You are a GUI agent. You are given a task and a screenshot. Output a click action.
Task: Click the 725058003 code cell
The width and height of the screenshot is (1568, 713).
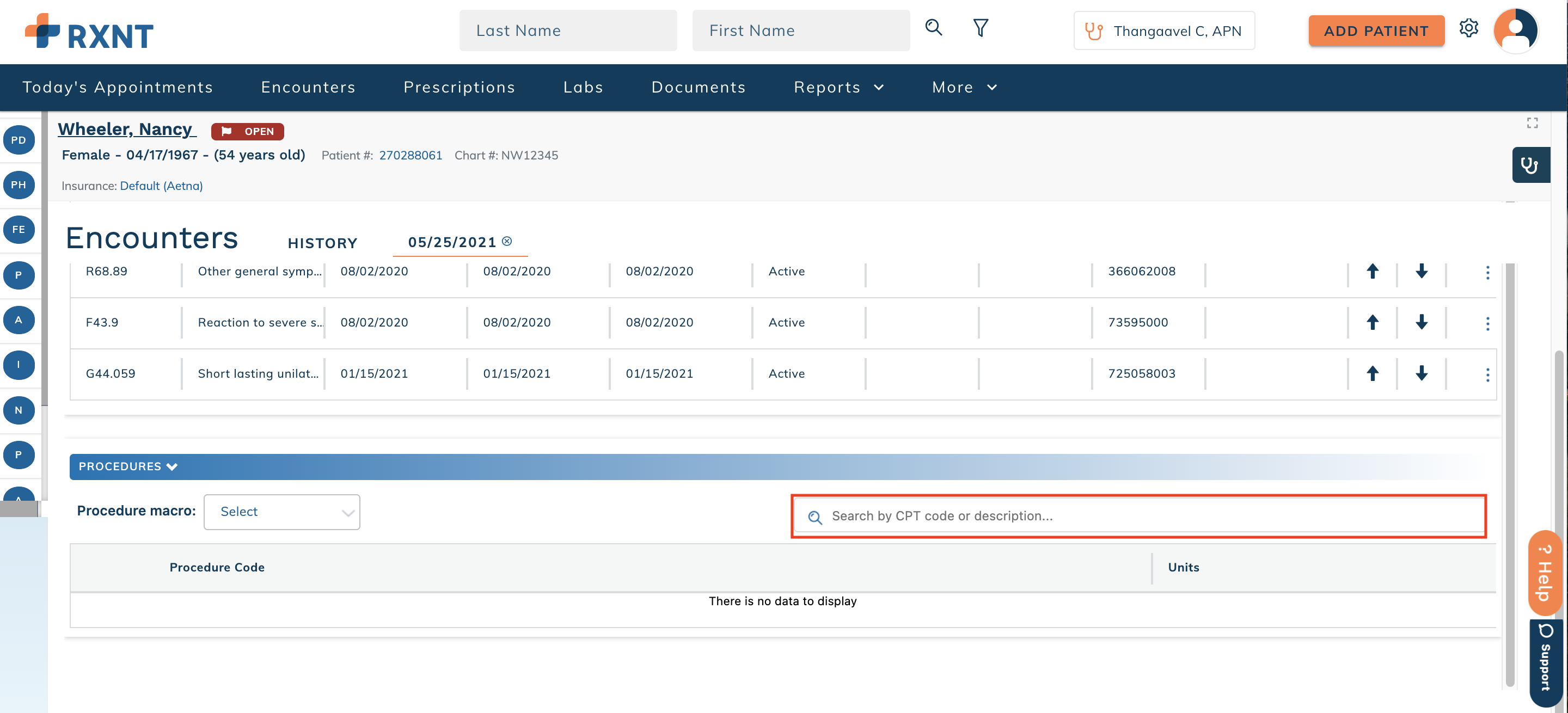pyautogui.click(x=1141, y=373)
